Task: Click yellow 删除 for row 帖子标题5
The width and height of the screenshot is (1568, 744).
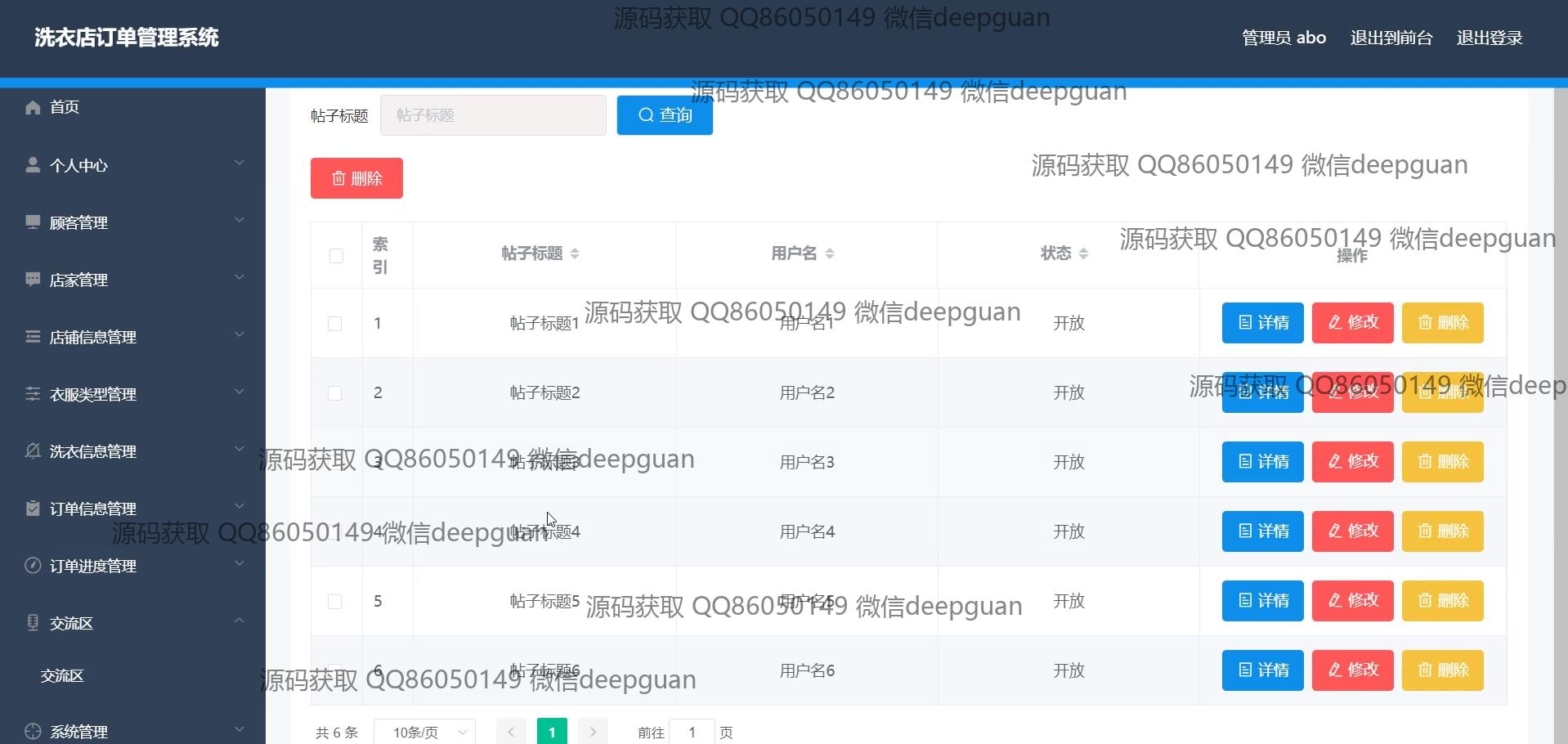Action: point(1443,601)
